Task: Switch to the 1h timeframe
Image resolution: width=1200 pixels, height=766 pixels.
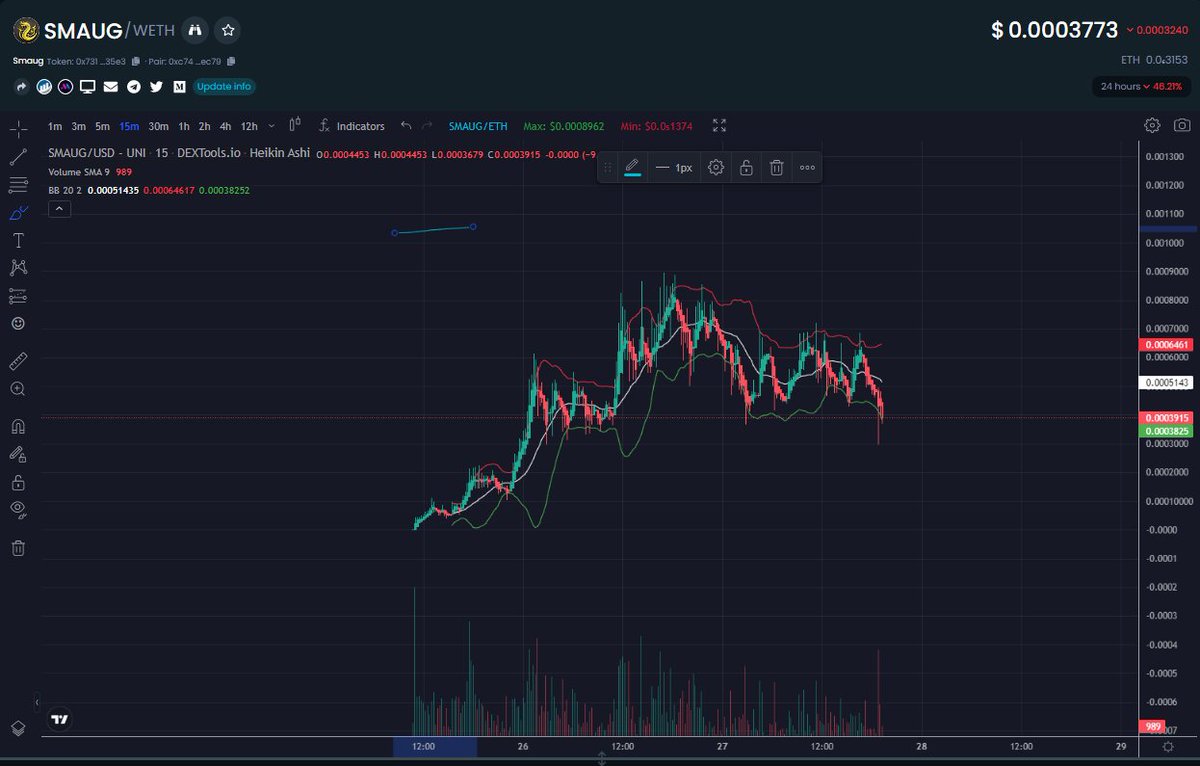Action: 184,126
